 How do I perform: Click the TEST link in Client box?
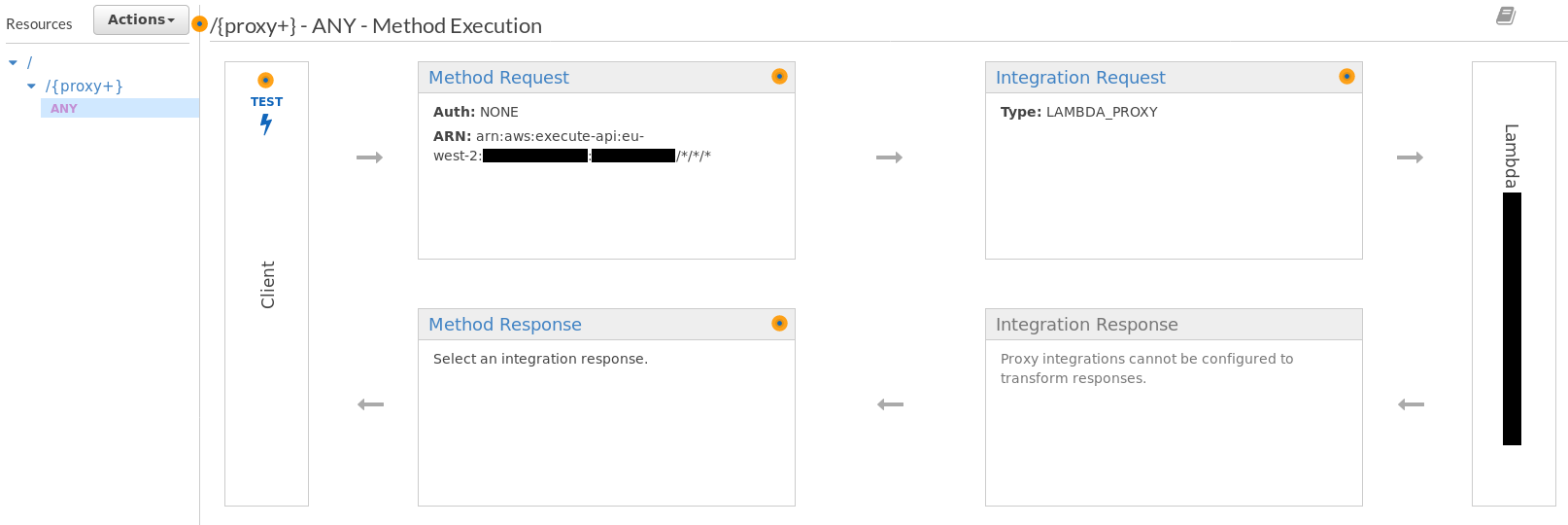tap(266, 101)
